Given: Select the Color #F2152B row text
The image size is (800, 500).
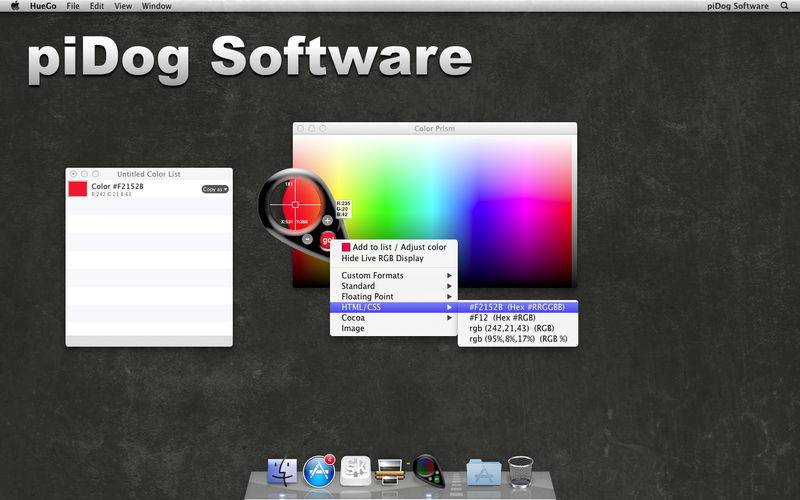Looking at the screenshot, I should (117, 186).
